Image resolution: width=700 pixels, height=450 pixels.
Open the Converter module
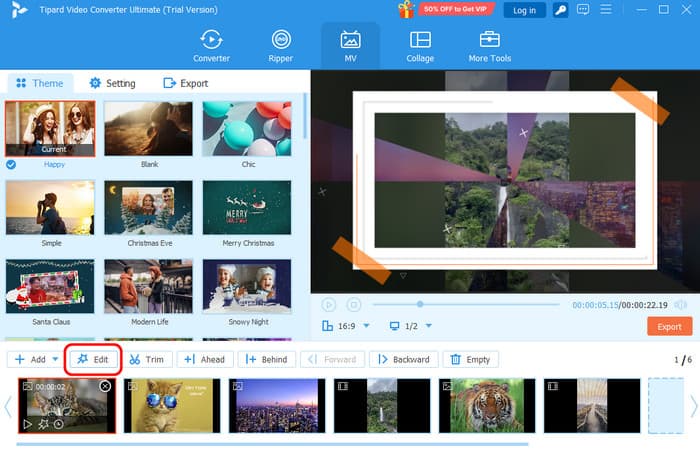tap(211, 45)
